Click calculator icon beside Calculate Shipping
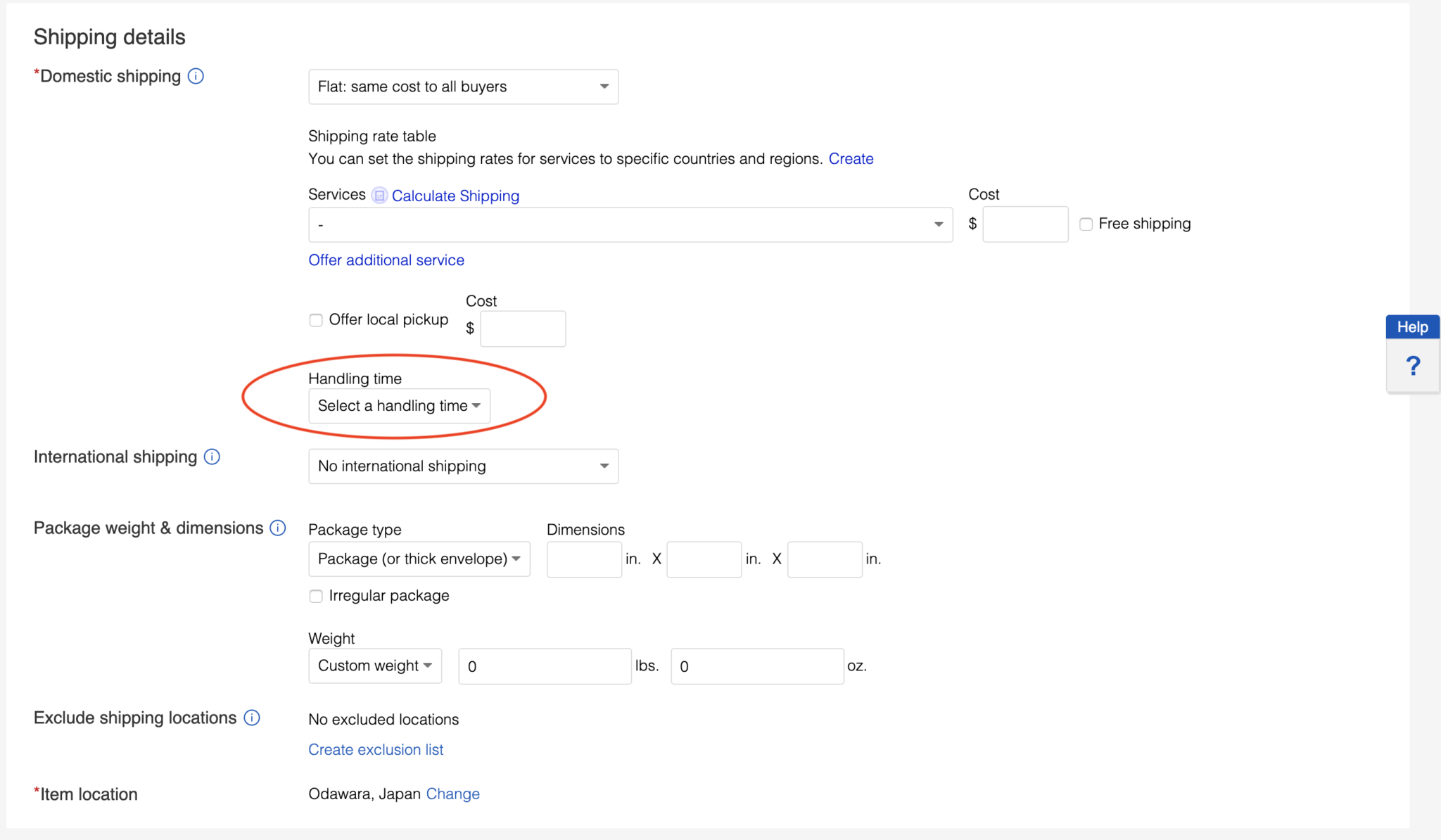Image resolution: width=1441 pixels, height=840 pixels. point(379,196)
